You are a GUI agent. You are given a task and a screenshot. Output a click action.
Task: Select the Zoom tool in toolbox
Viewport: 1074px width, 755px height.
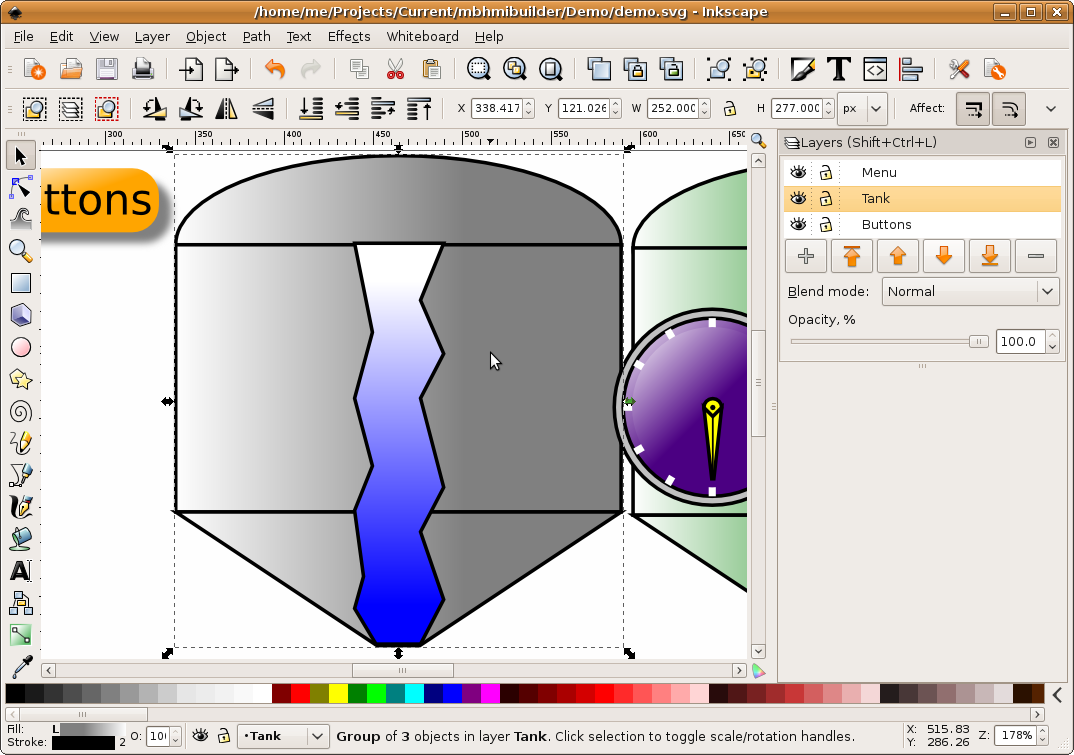[21, 251]
